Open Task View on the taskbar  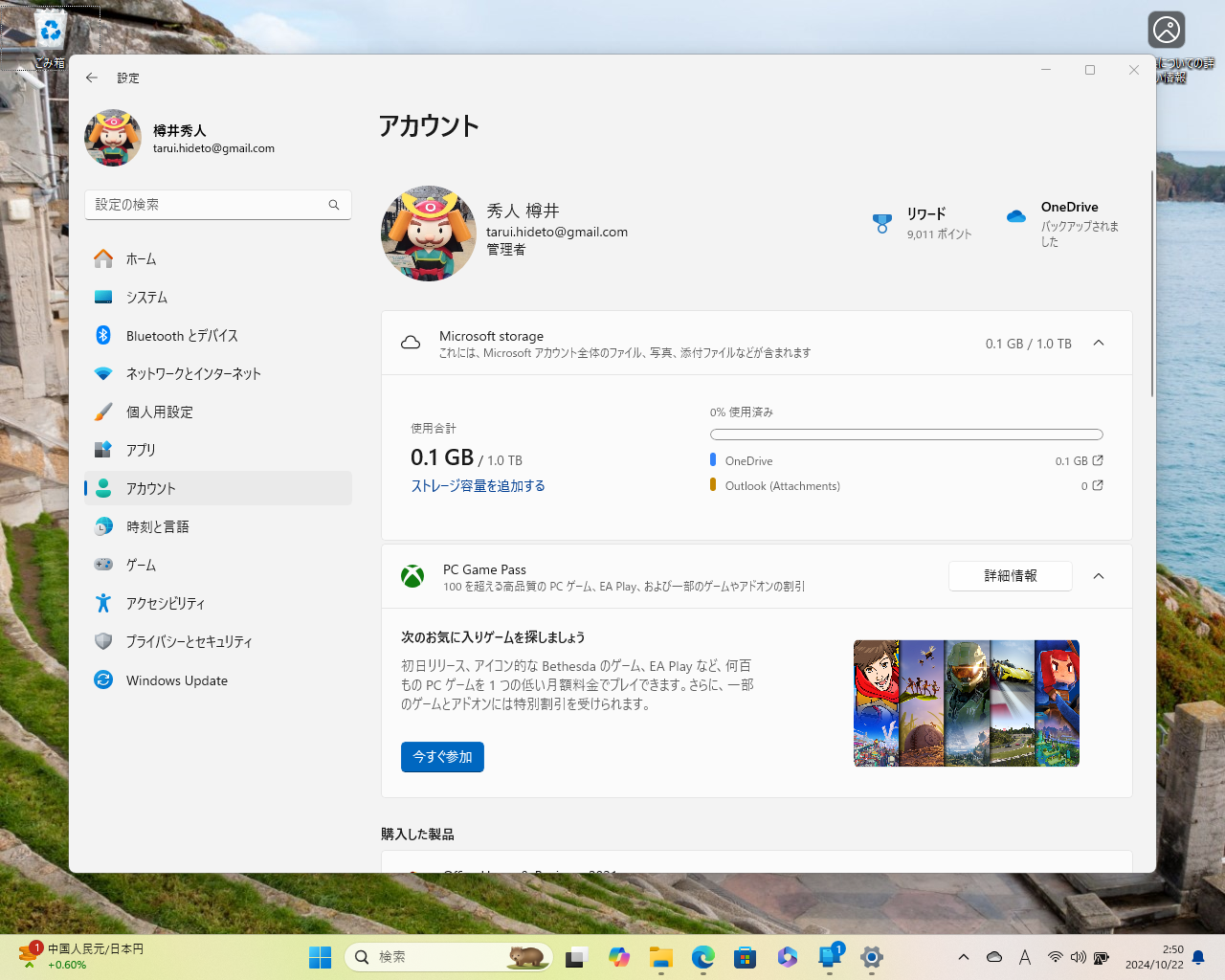point(576,957)
